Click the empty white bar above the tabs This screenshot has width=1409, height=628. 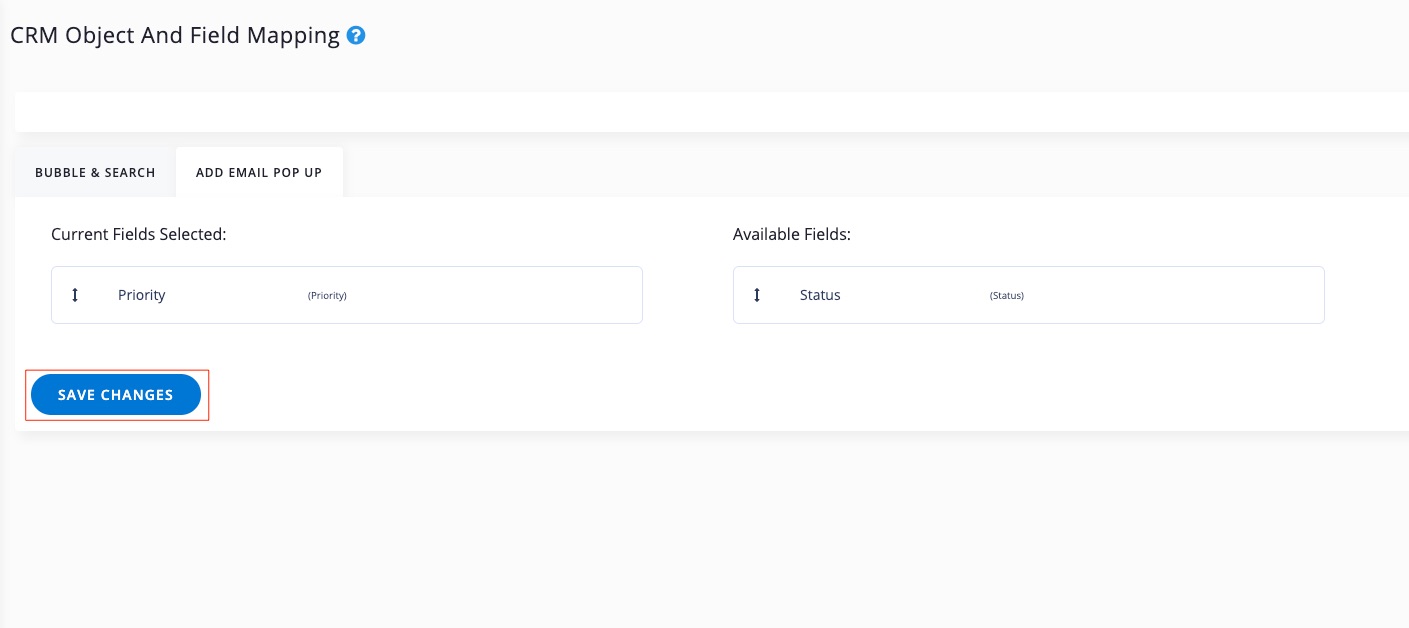[x=700, y=111]
